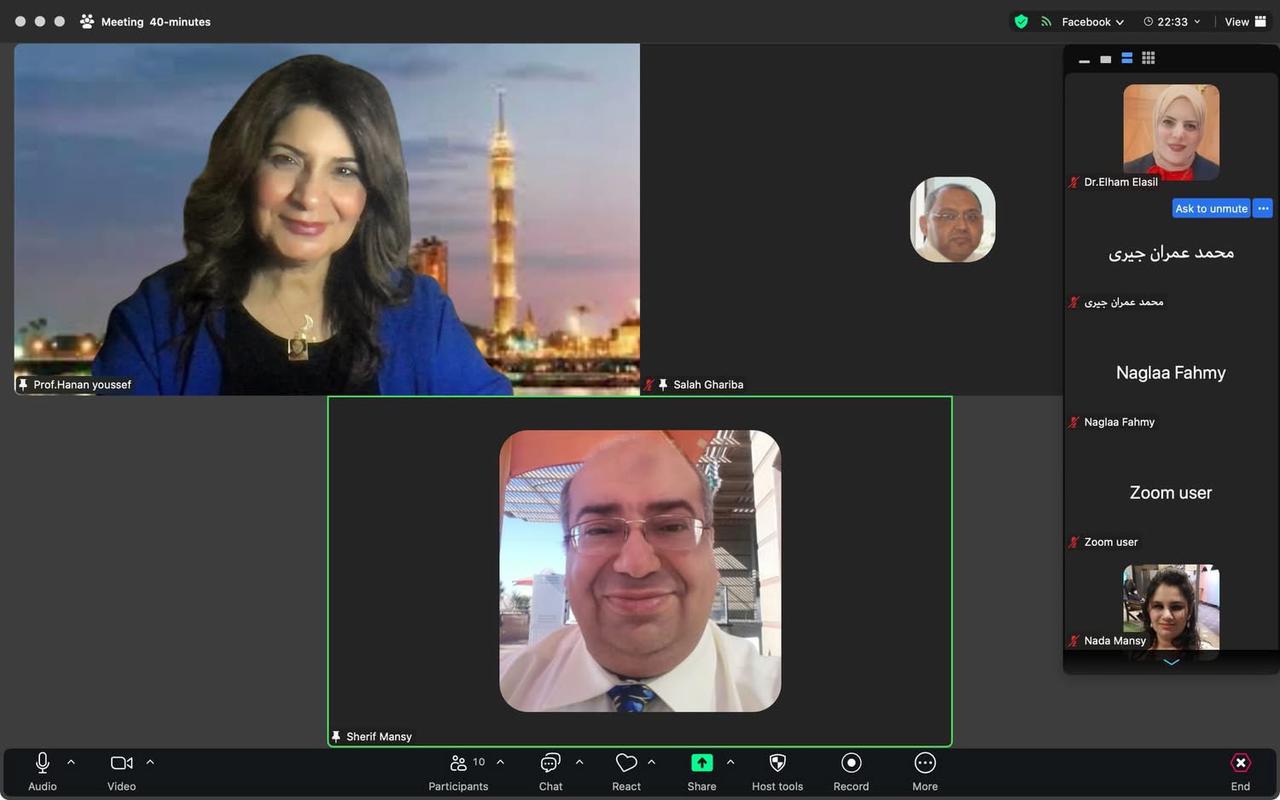Open the View layout menu

pyautogui.click(x=1245, y=22)
